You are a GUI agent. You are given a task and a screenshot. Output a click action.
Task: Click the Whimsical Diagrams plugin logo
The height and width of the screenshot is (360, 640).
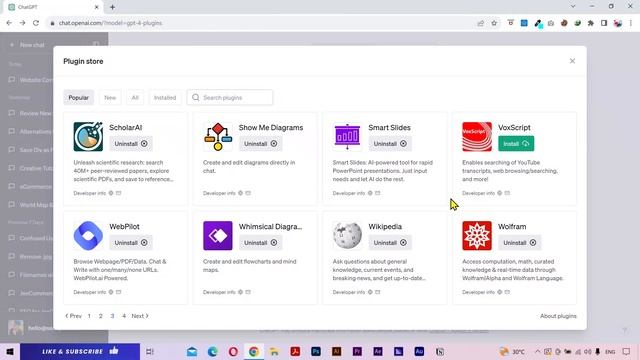pos(218,236)
